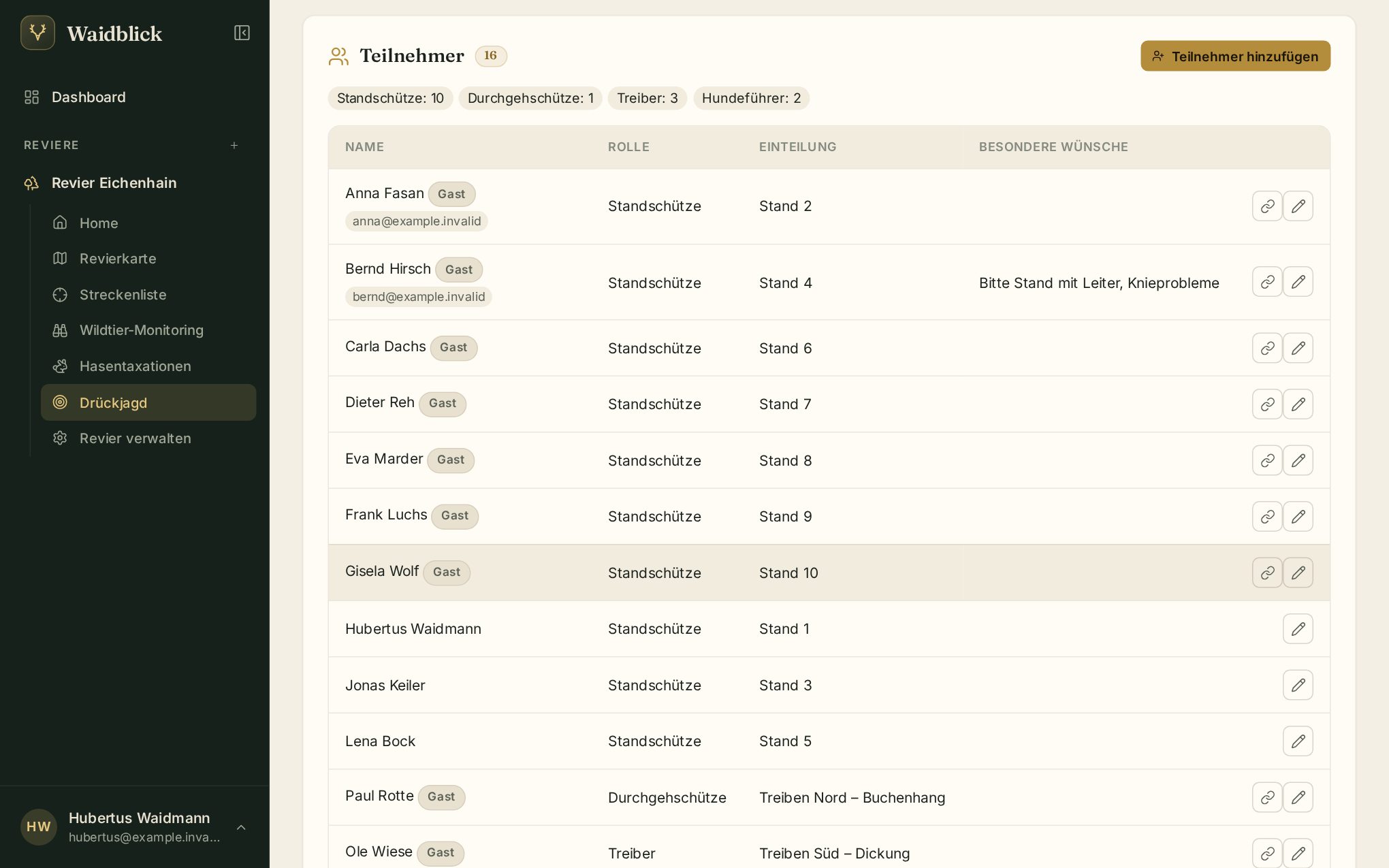Copy invite link for Anna Fasan
Image resolution: width=1389 pixels, height=868 pixels.
(1266, 206)
